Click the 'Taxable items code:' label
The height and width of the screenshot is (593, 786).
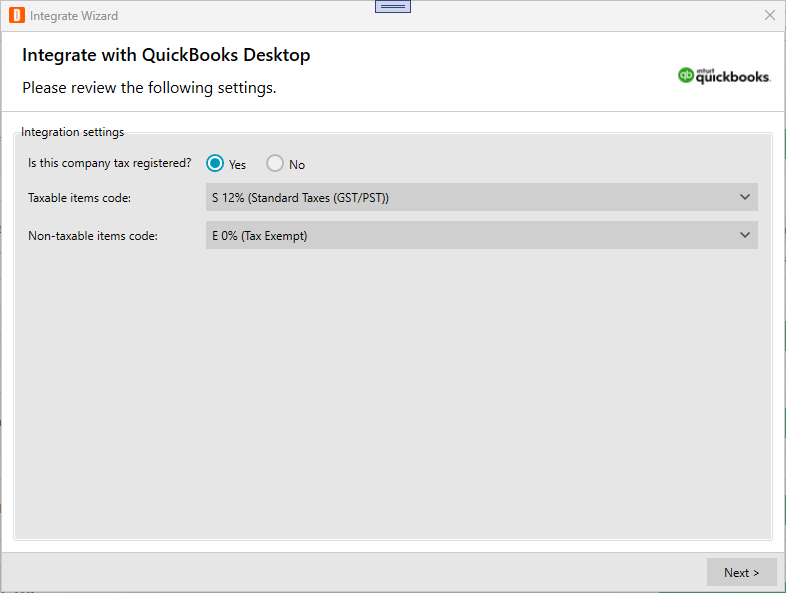pyautogui.click(x=79, y=198)
